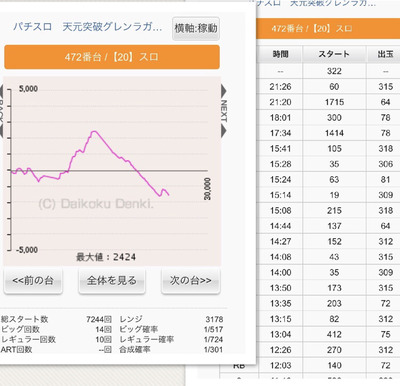This screenshot has width=400, height=386.
Task: Click the start count 215
Action: click(334, 211)
